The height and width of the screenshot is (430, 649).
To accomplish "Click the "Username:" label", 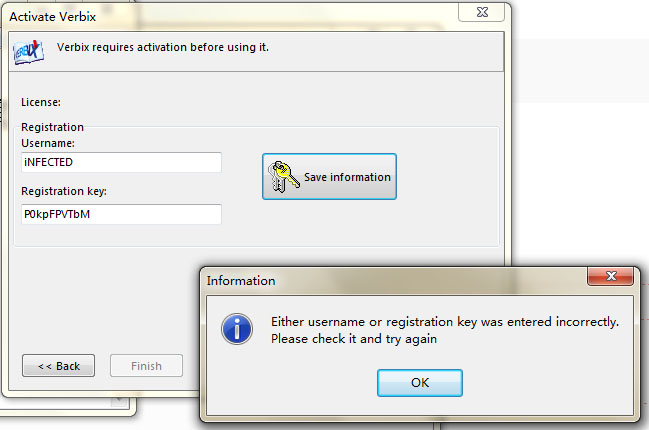I will click(x=48, y=143).
